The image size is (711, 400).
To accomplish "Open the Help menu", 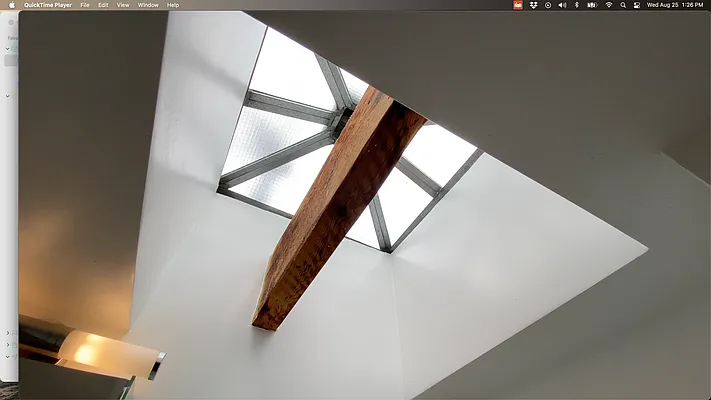I will click(173, 5).
